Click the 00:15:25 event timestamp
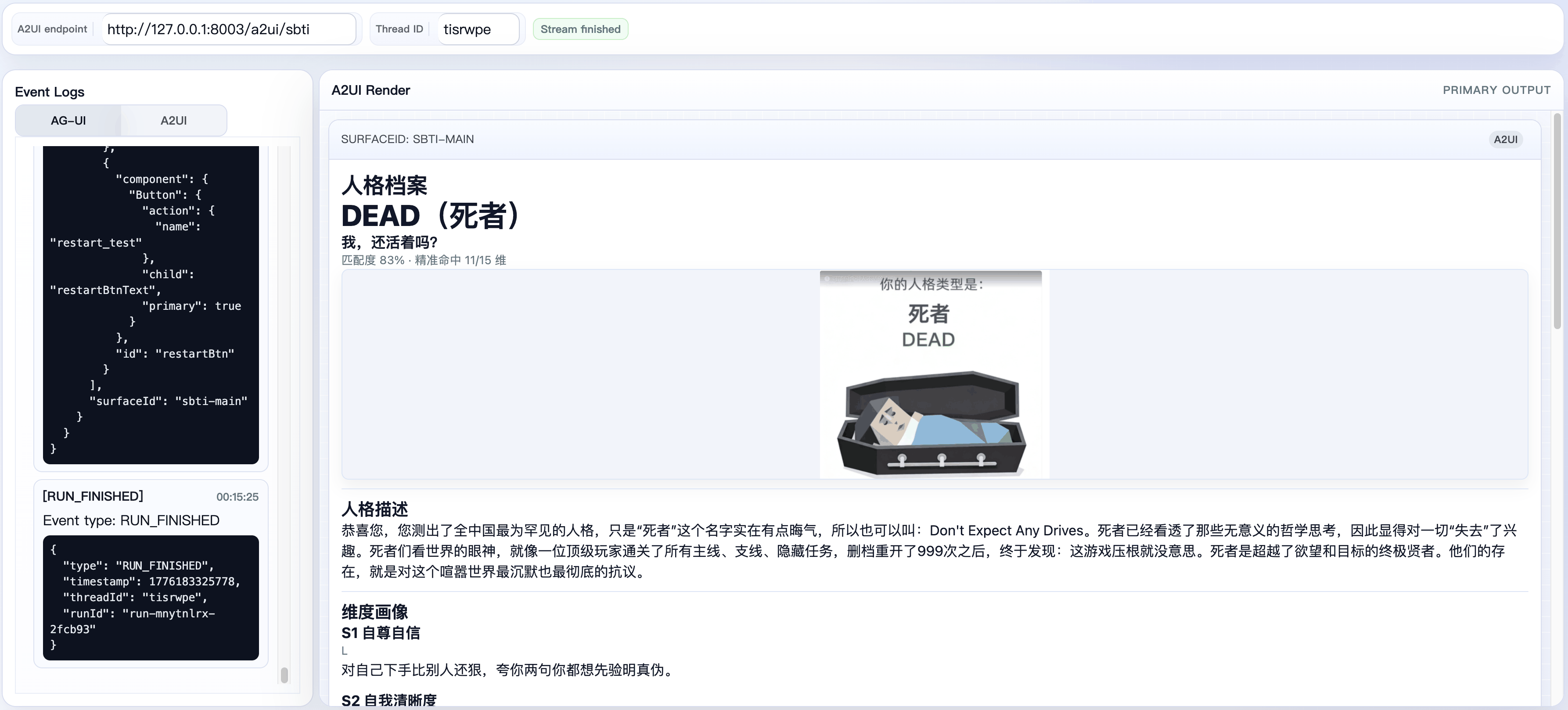Viewport: 1568px width, 710px height. pos(237,497)
